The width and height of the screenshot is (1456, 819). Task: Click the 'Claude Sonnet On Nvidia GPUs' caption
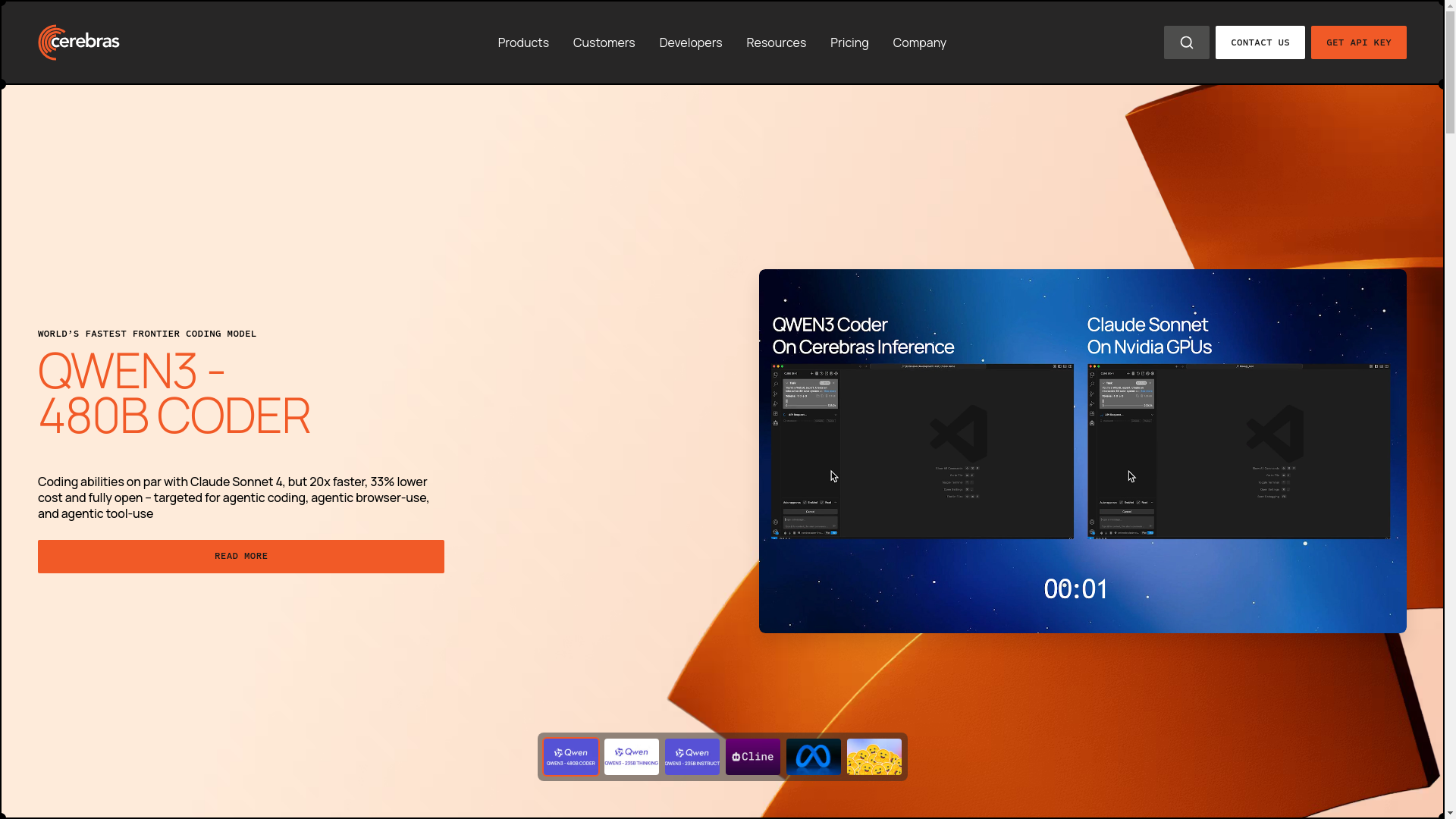point(1149,335)
